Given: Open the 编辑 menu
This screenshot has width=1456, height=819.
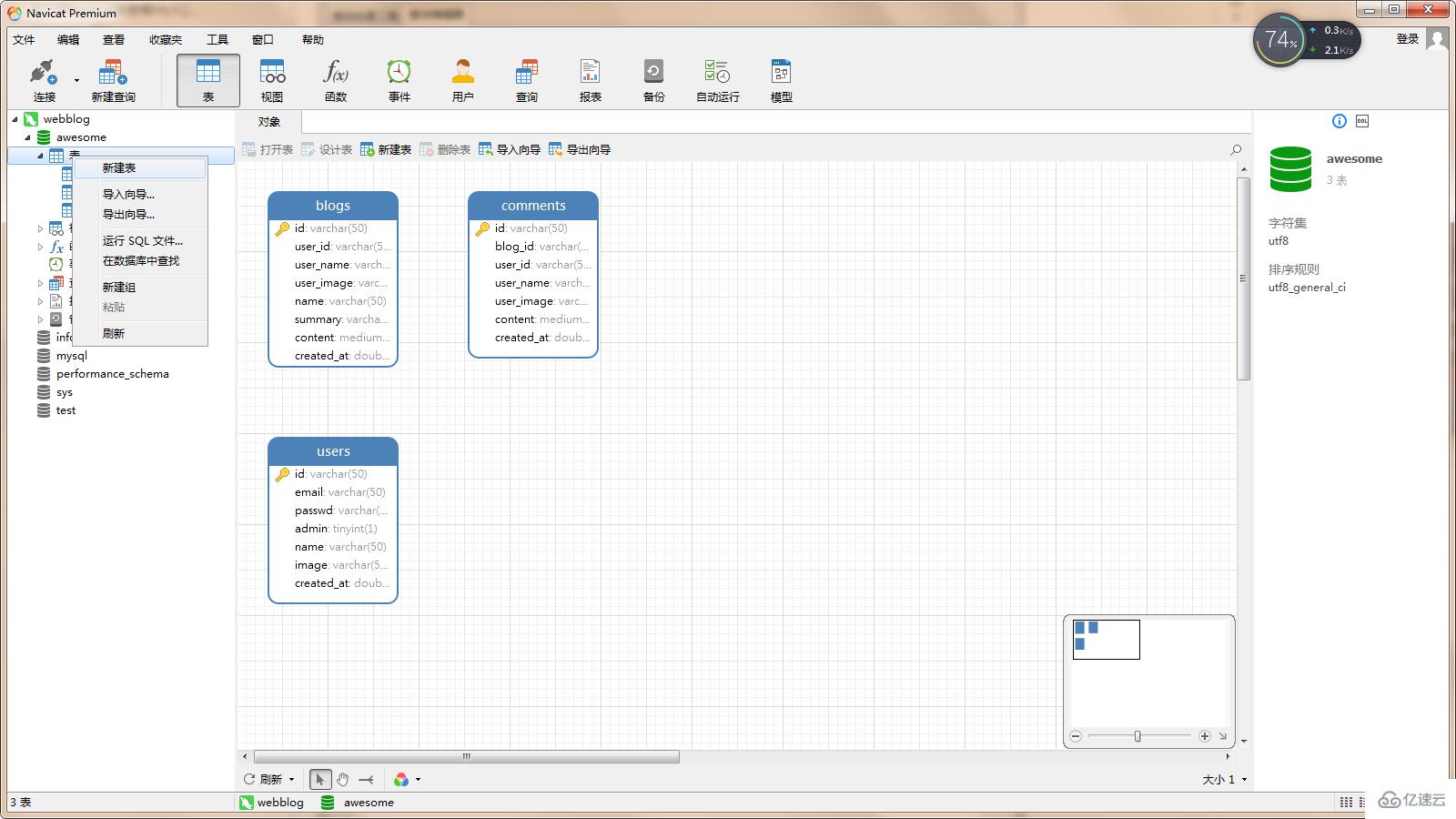Looking at the screenshot, I should pos(68,39).
